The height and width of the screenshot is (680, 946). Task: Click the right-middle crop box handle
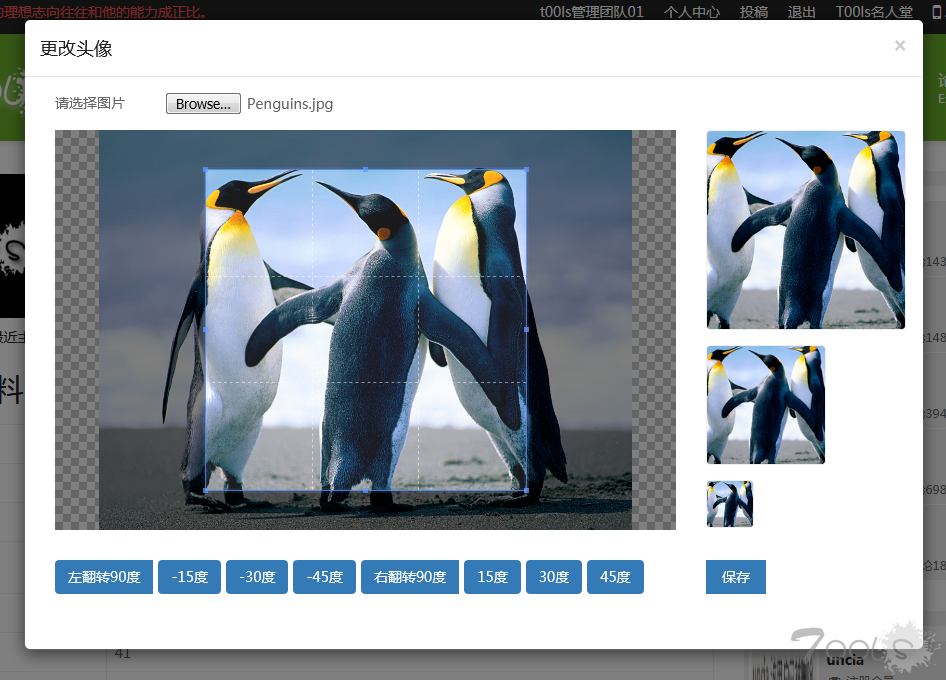point(527,330)
